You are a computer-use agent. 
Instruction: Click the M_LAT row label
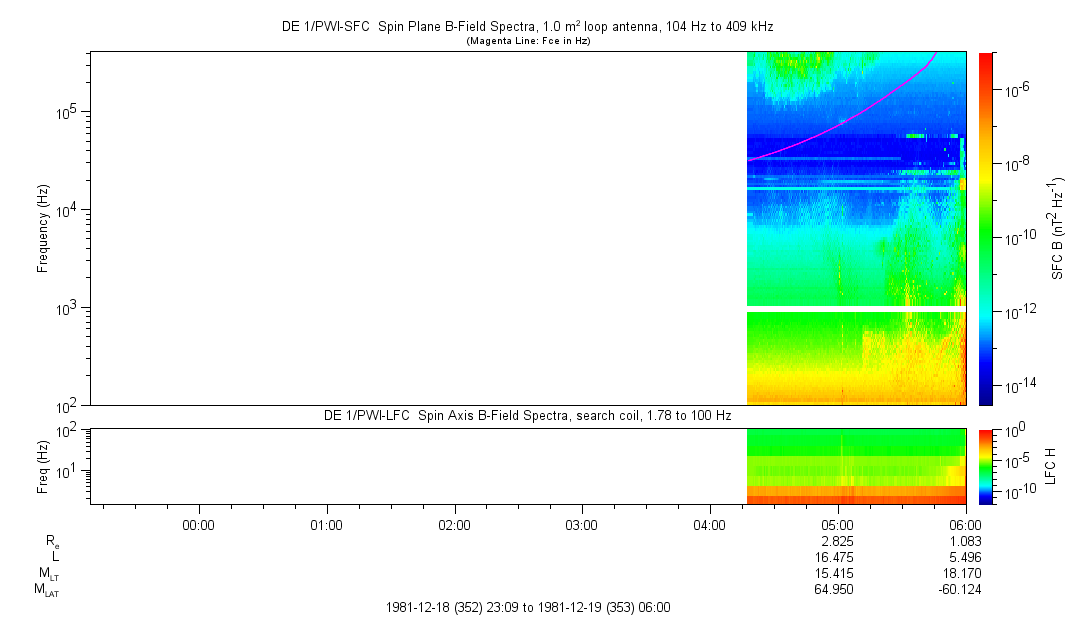(x=46, y=590)
